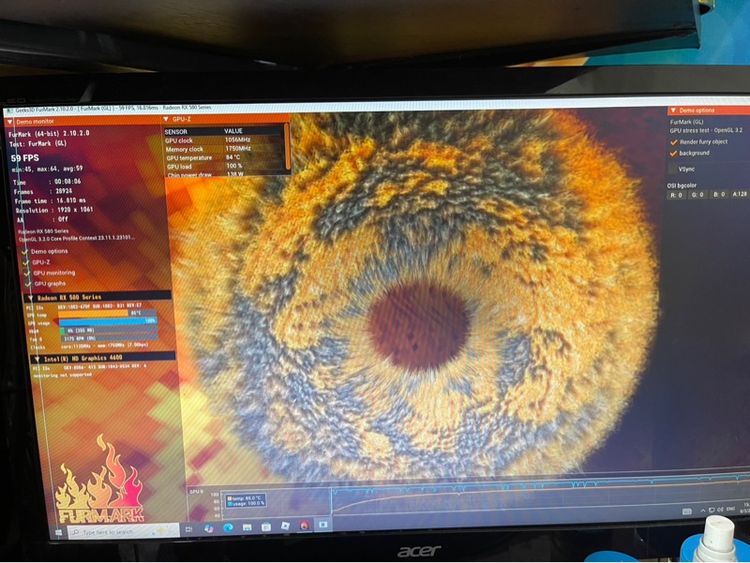
Task: Adjust the OSI bgcolor R value field
Action: click(x=677, y=194)
